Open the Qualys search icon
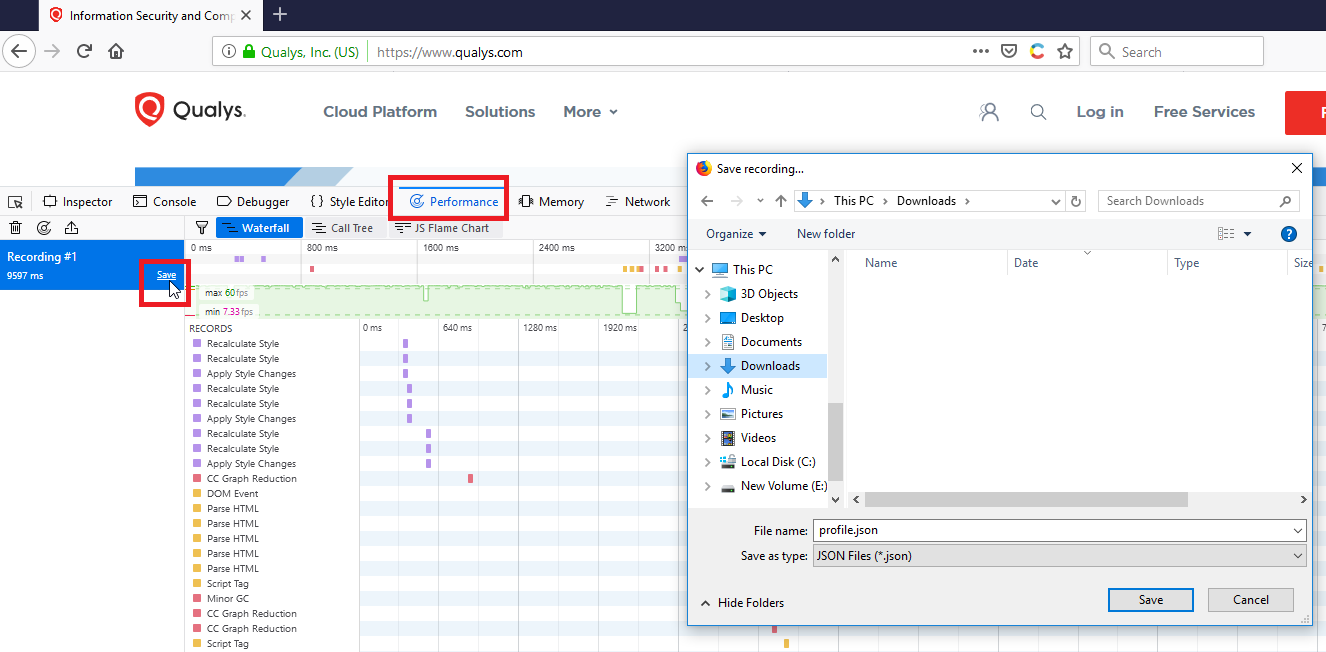This screenshot has width=1326, height=652. click(x=1038, y=112)
